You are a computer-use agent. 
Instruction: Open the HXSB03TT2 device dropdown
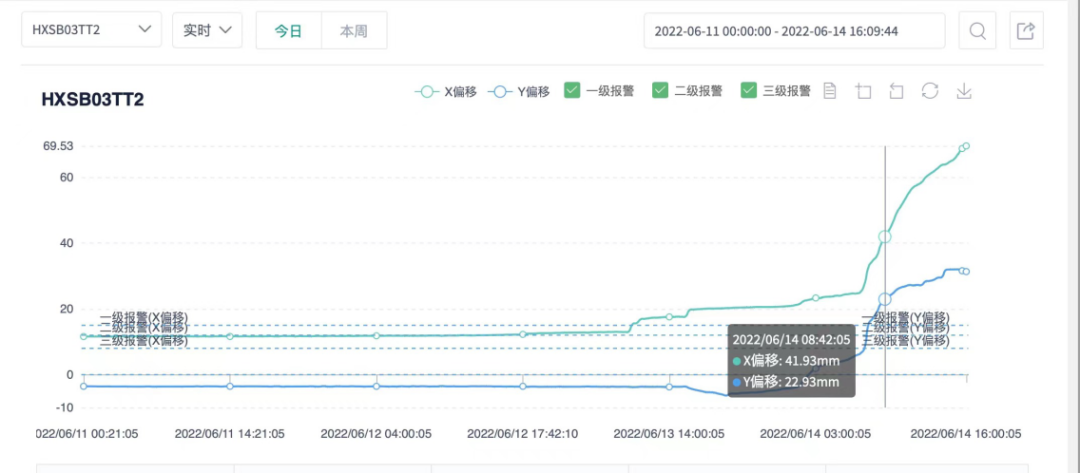tap(92, 30)
